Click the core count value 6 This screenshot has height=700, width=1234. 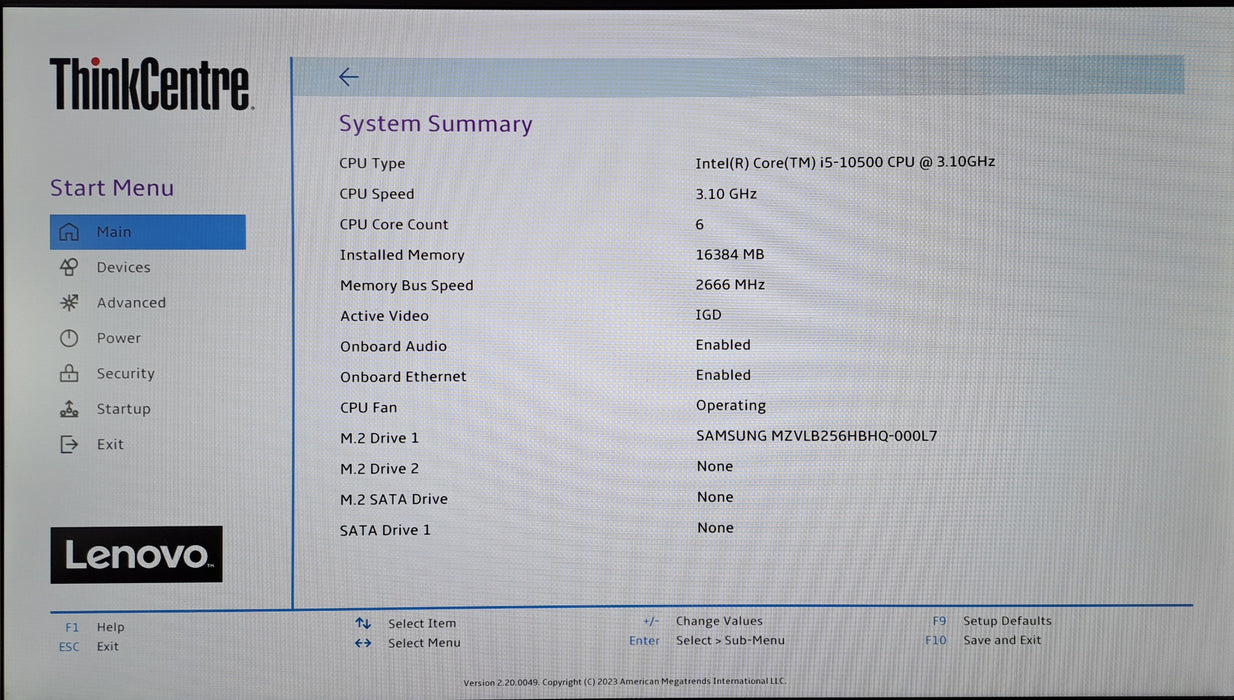point(700,224)
